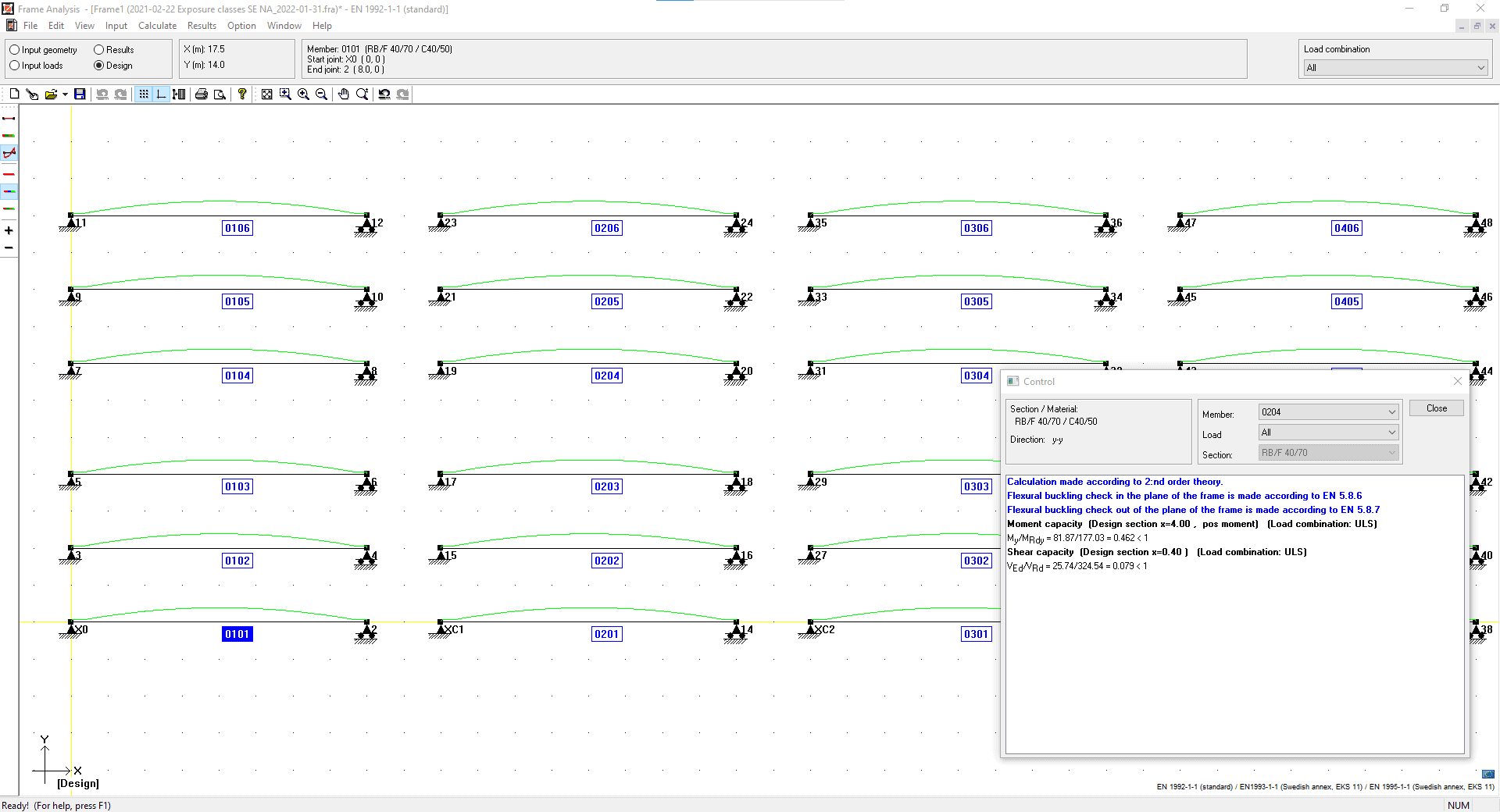
Task: Pan the drawing view with the hand tool
Action: [x=343, y=94]
